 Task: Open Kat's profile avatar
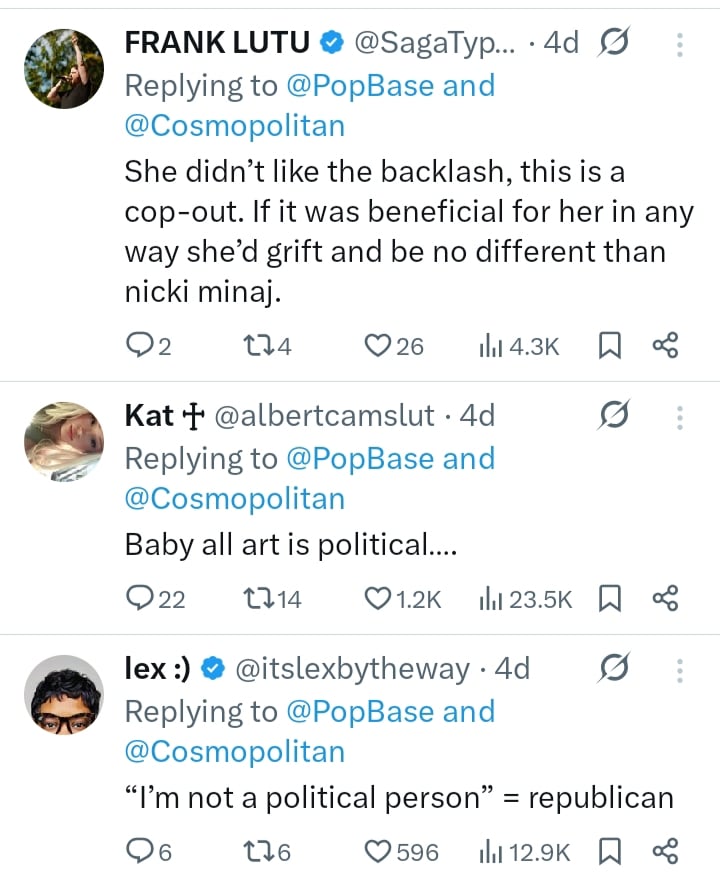pos(63,442)
